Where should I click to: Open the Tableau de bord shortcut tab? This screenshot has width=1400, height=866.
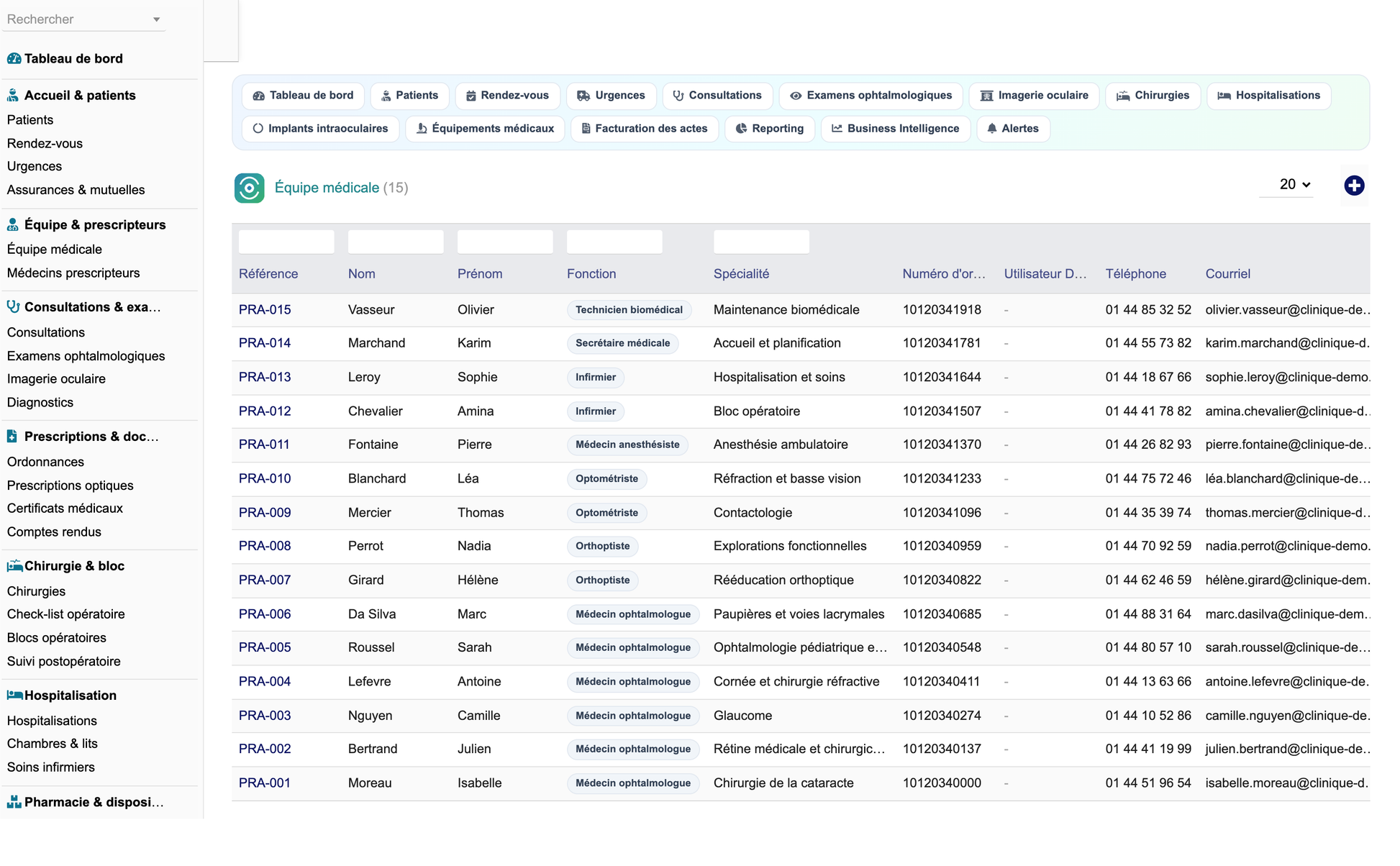tap(303, 95)
